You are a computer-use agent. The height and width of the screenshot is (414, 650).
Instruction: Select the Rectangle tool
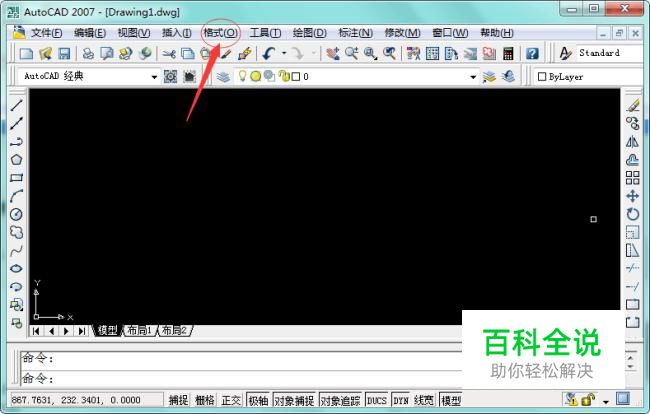(16, 178)
